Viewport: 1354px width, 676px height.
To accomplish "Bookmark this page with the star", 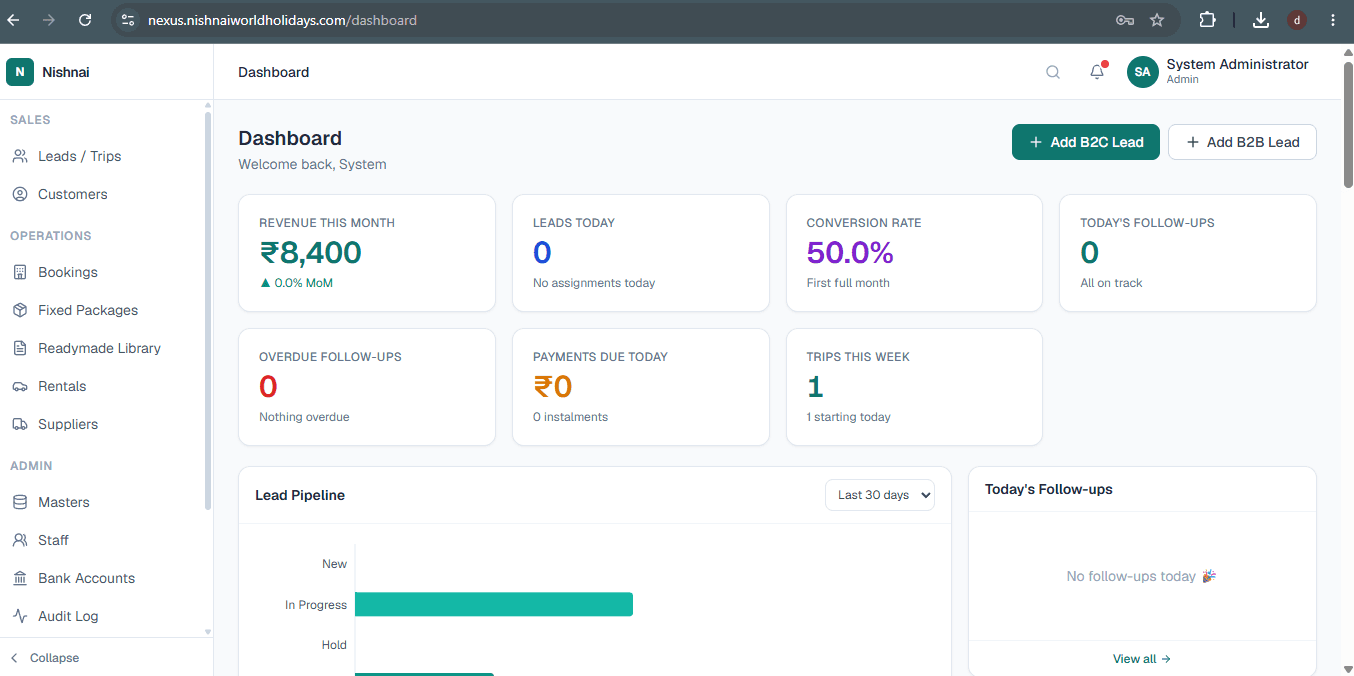I will 1157,20.
